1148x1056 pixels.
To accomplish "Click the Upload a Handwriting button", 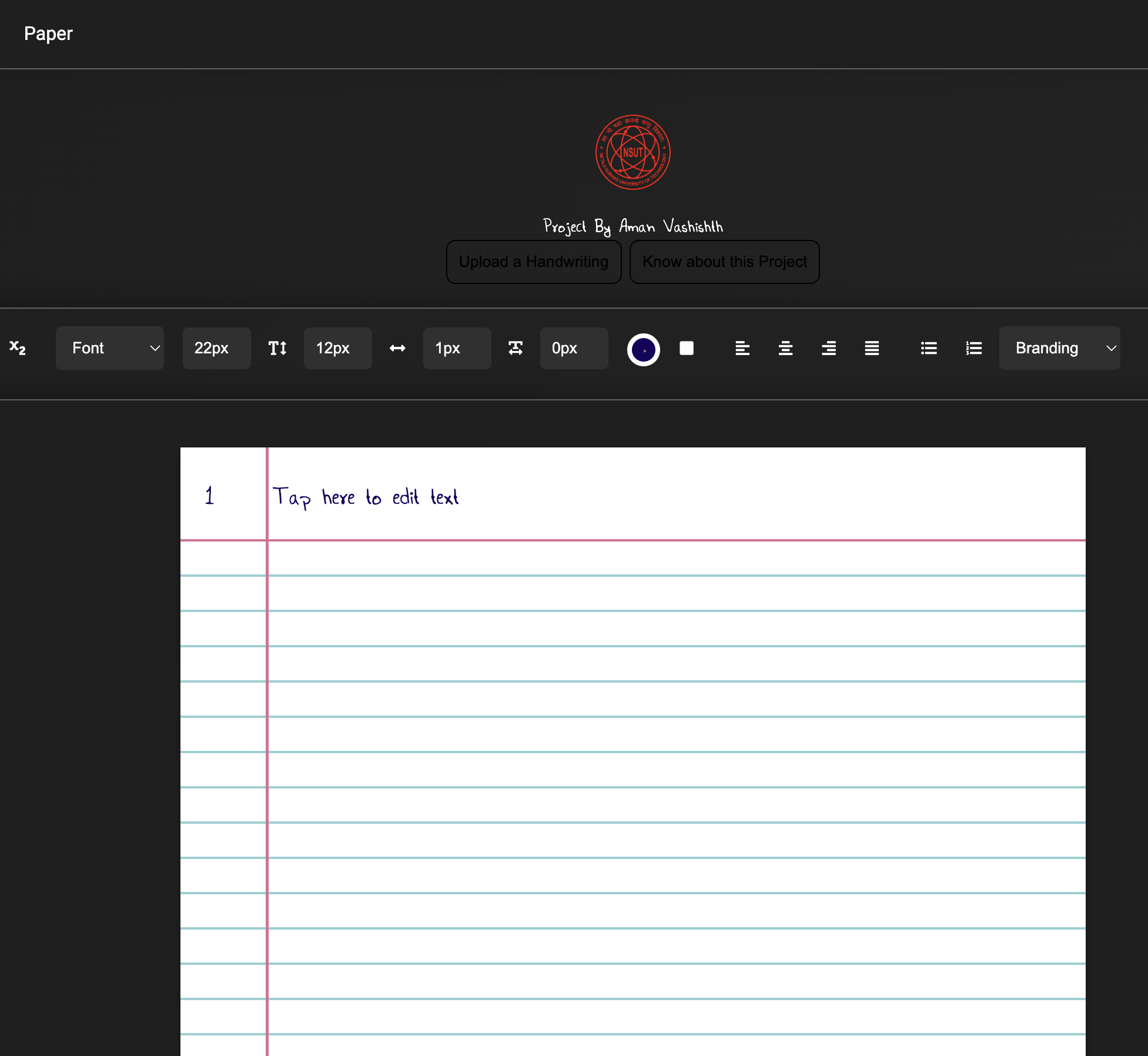I will (533, 262).
